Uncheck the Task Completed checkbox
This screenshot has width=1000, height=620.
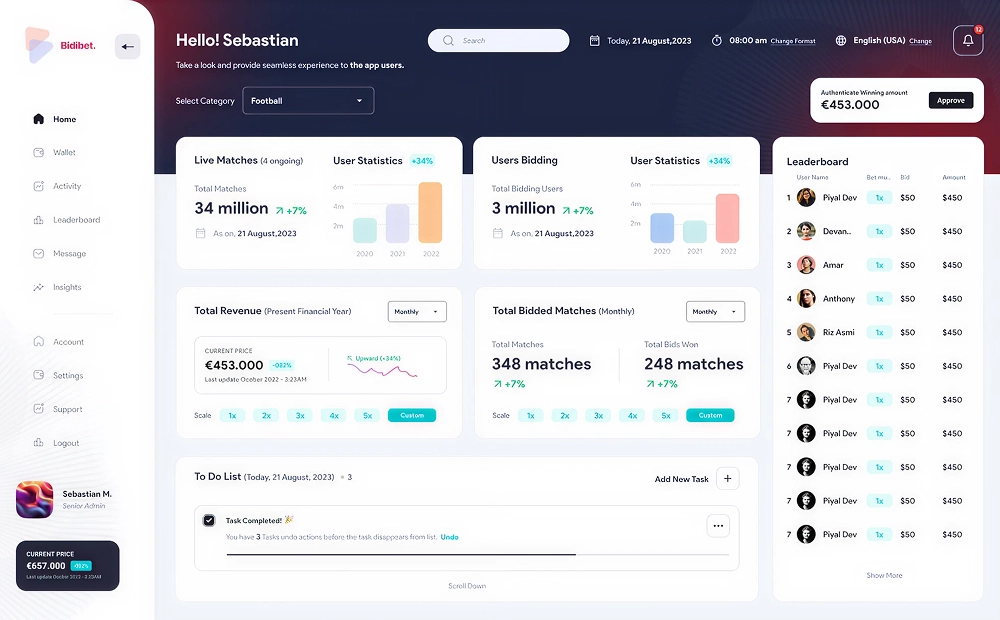pyautogui.click(x=209, y=520)
